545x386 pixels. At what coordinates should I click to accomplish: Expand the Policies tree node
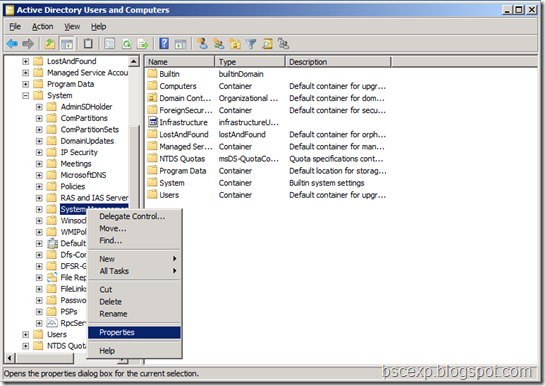[x=39, y=187]
